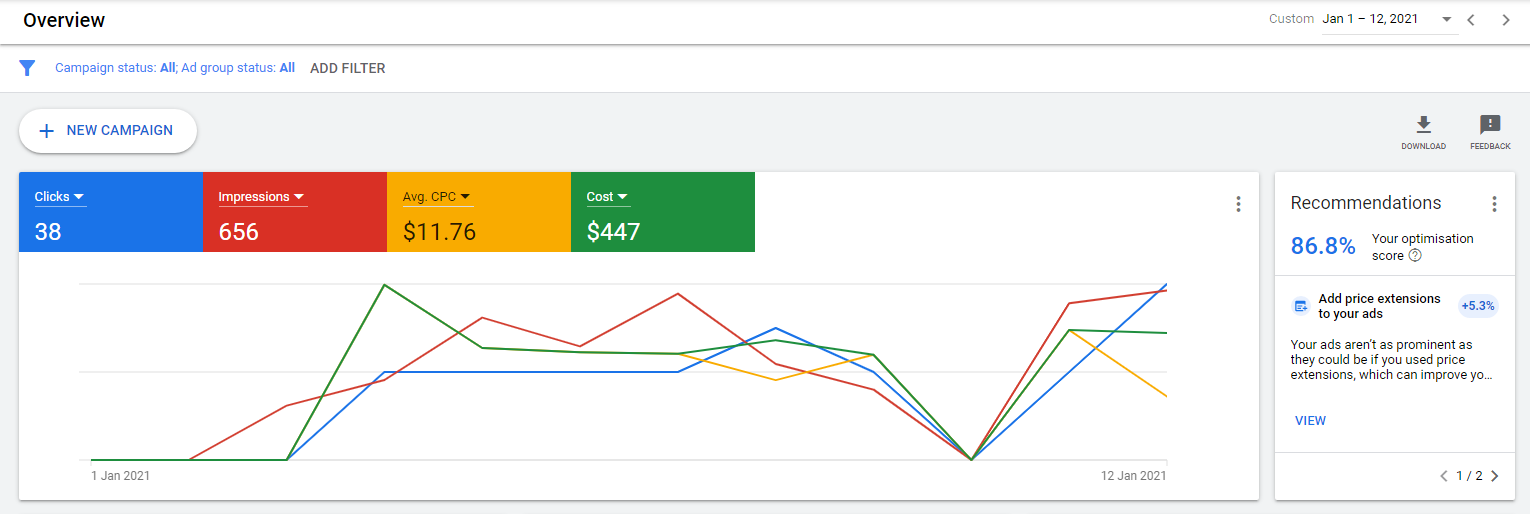
Task: Click the Download icon
Action: tap(1423, 125)
